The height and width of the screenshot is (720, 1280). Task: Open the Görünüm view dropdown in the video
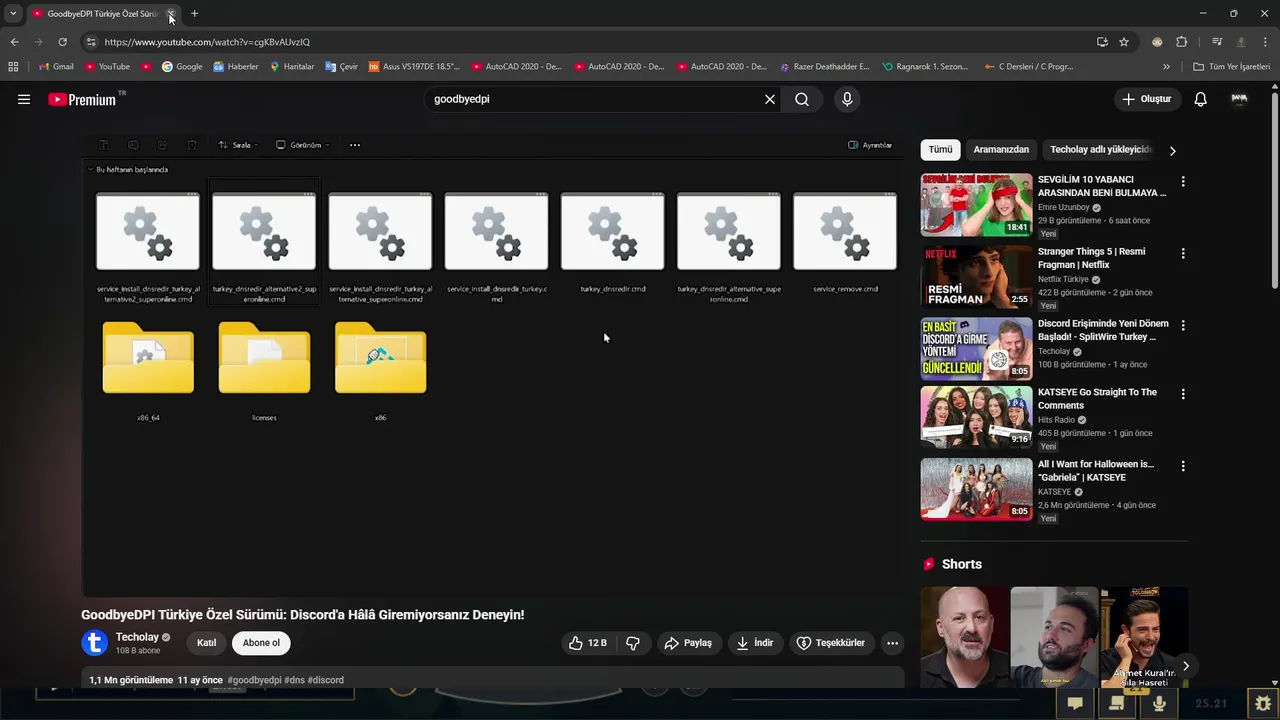coord(302,145)
